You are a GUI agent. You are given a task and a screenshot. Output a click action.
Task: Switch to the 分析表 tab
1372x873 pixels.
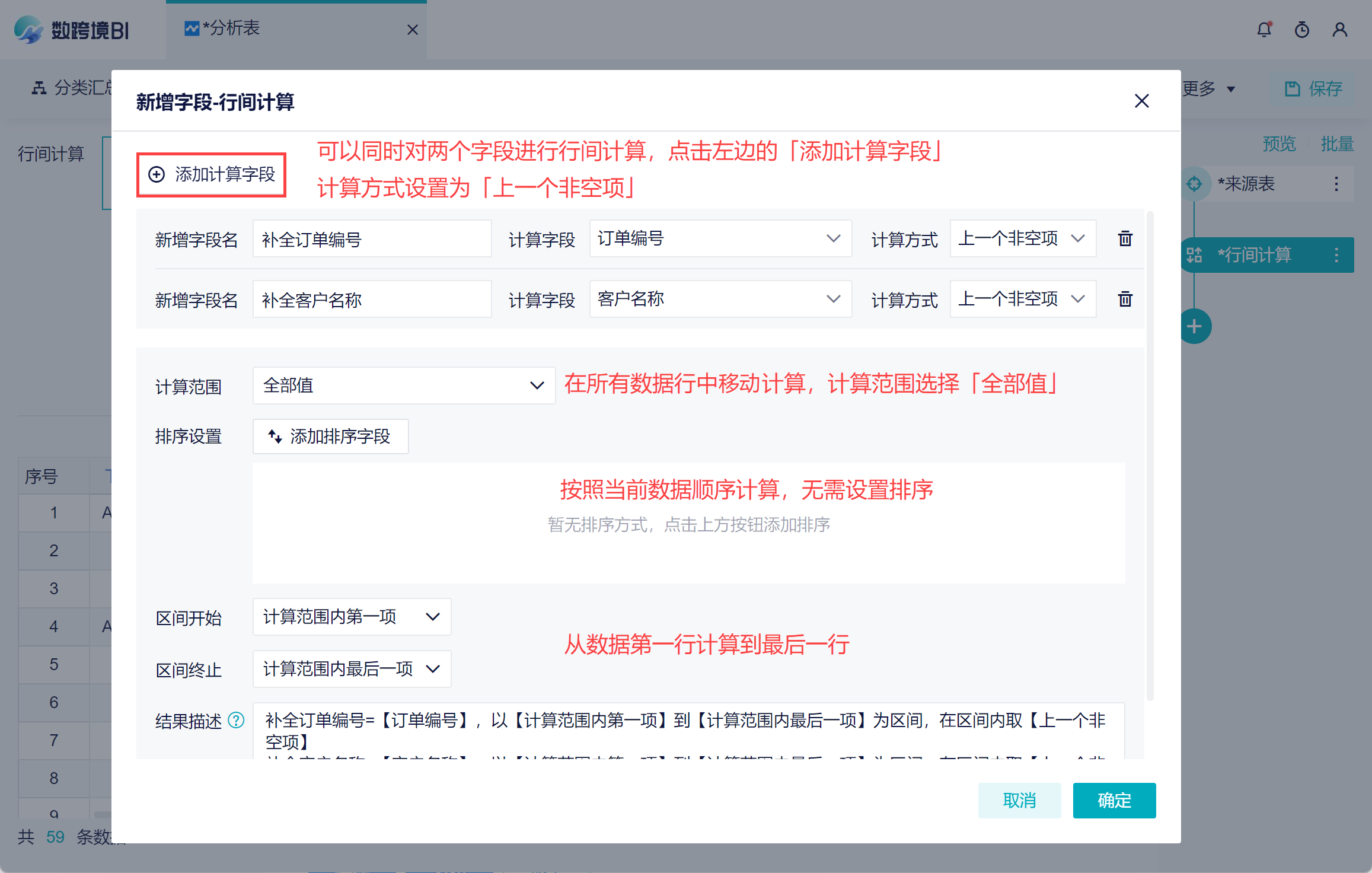pos(231,28)
